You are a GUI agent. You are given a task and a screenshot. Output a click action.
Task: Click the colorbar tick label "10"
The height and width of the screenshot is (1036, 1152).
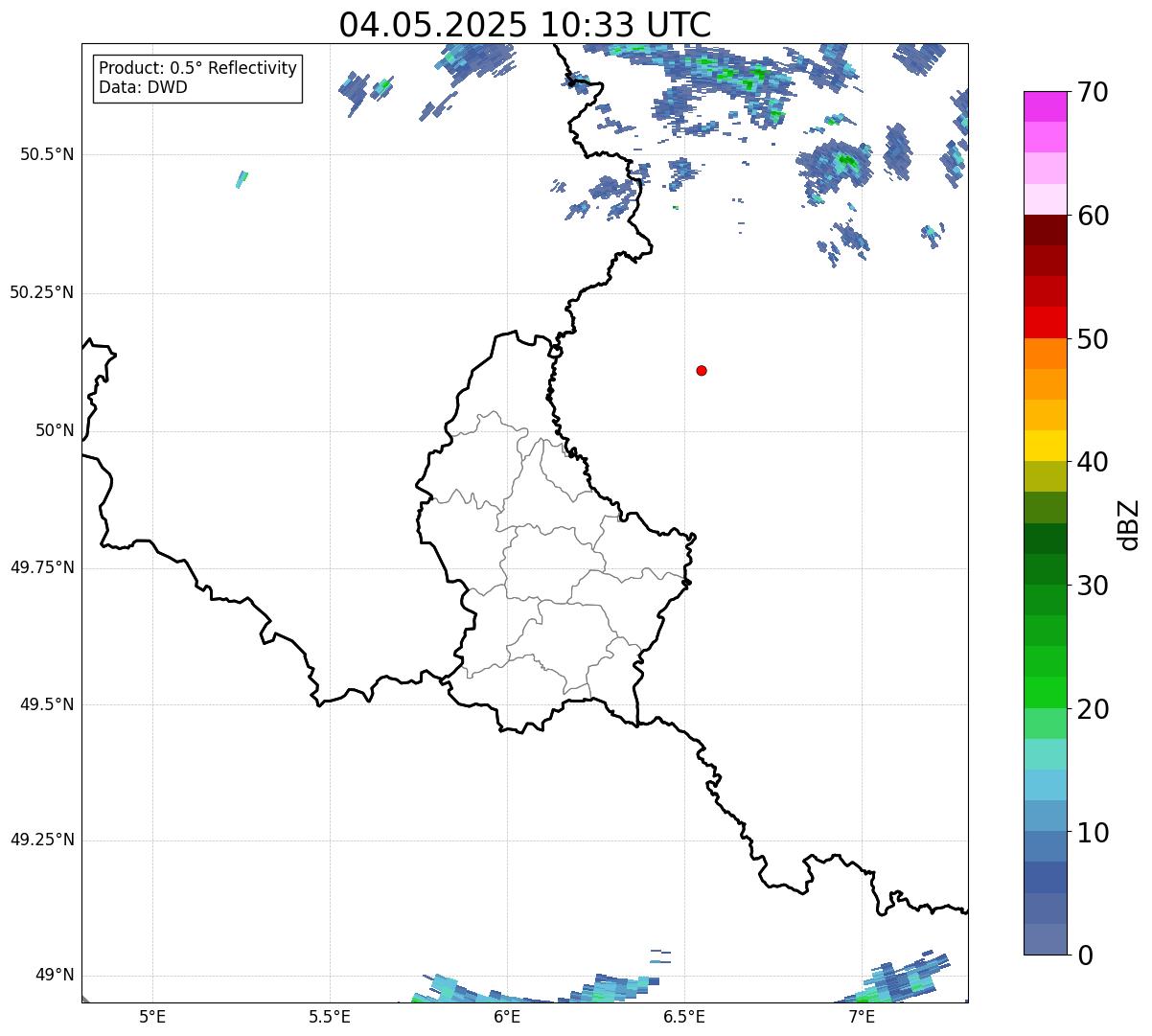pyautogui.click(x=1093, y=833)
